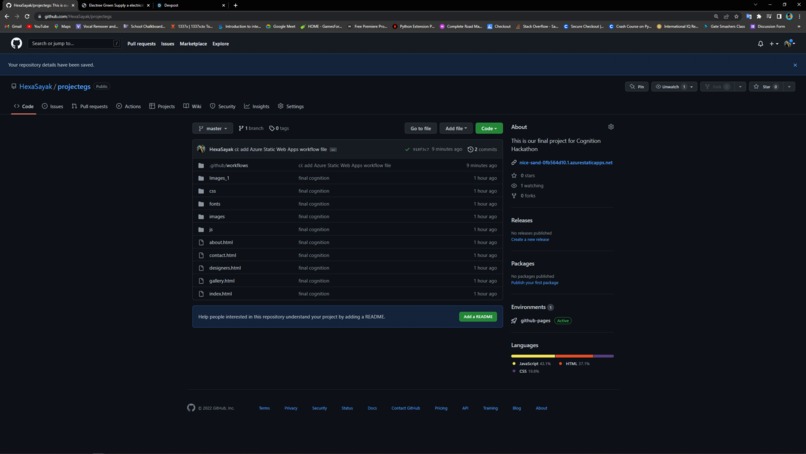The image size is (806, 454).
Task: Open the HexaSayak owner link
Action: coord(35,86)
